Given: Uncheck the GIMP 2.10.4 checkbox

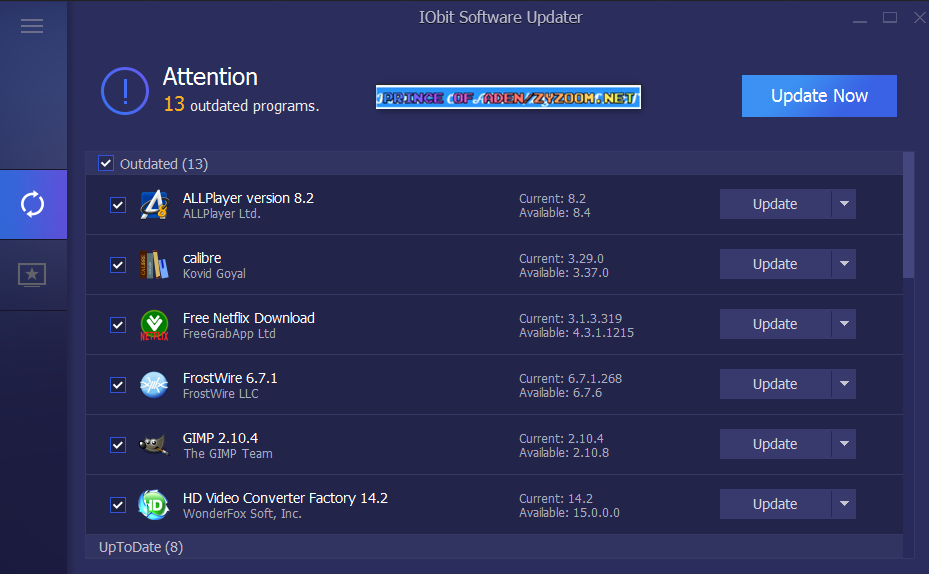Looking at the screenshot, I should click(x=118, y=445).
